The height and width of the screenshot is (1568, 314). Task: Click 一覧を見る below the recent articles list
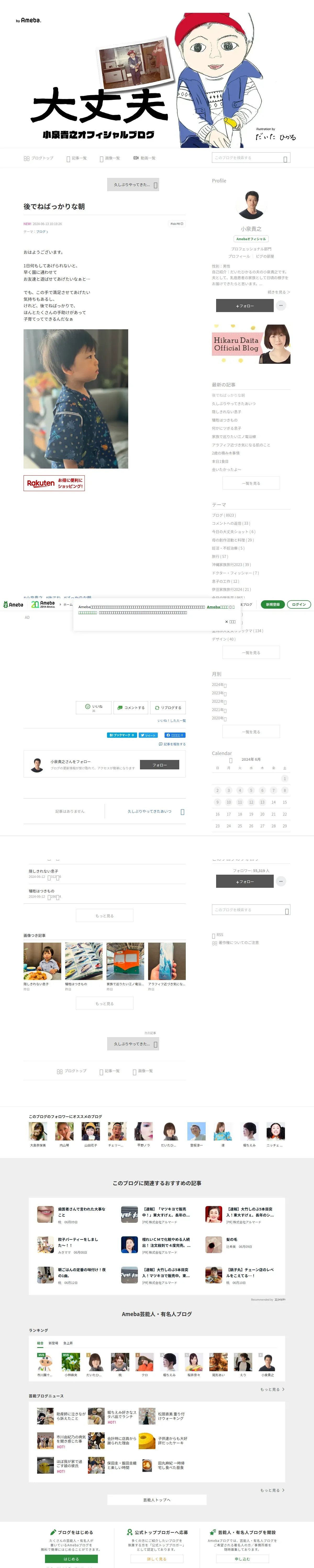251,483
